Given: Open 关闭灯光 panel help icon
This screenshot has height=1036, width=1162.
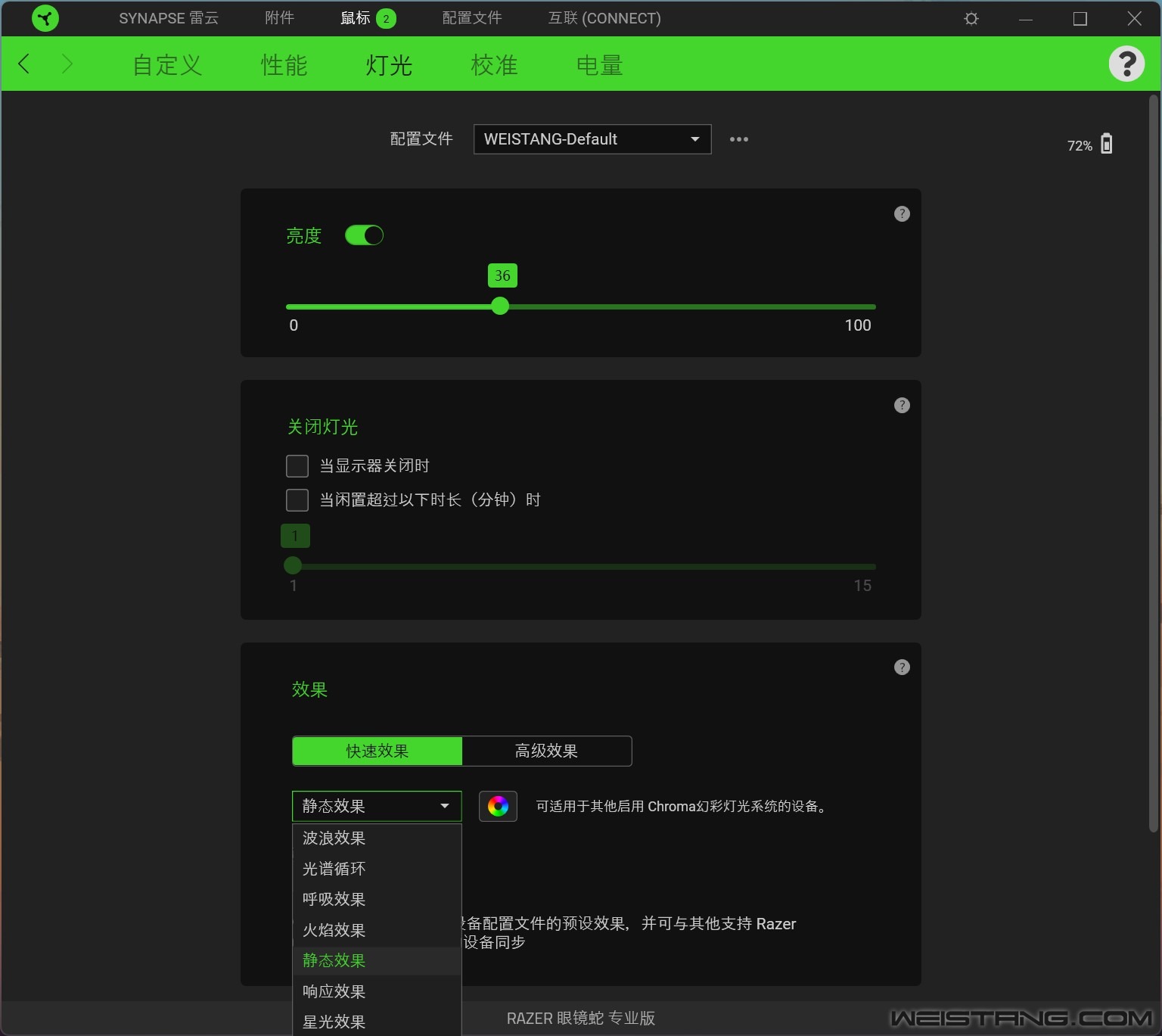Looking at the screenshot, I should pos(902,405).
